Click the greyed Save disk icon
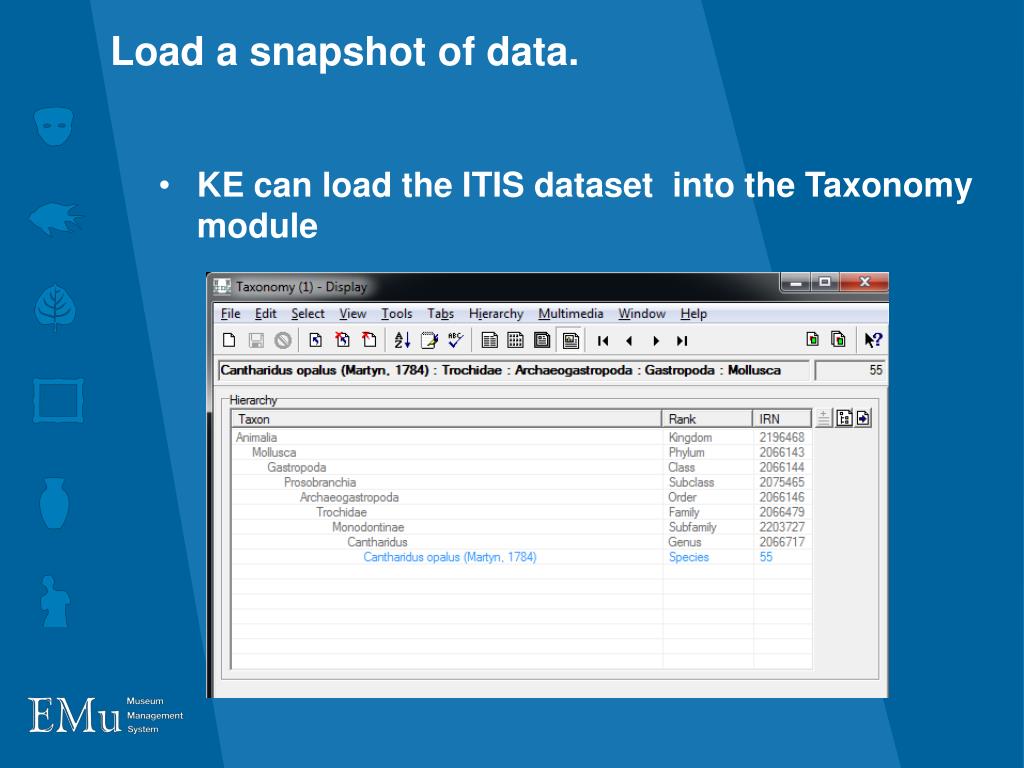The height and width of the screenshot is (768, 1024). point(256,340)
